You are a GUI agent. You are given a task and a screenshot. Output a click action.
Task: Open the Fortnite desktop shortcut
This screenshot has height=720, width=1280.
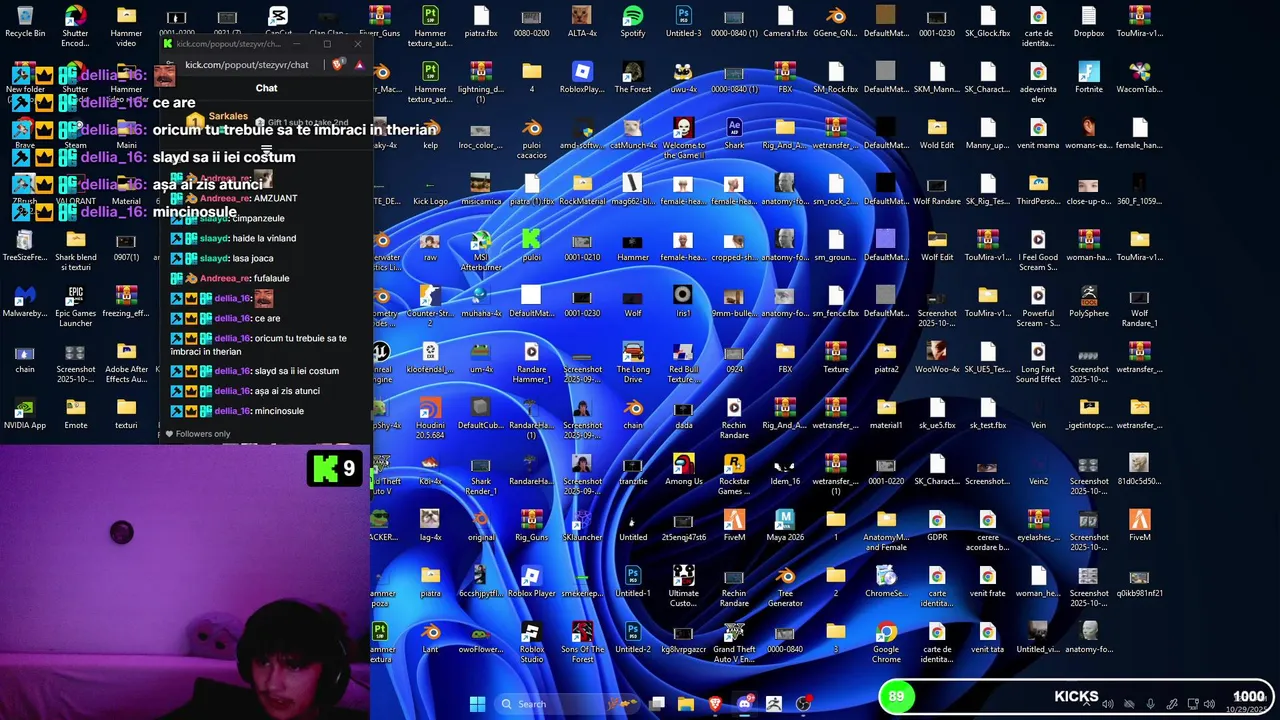(x=1089, y=78)
